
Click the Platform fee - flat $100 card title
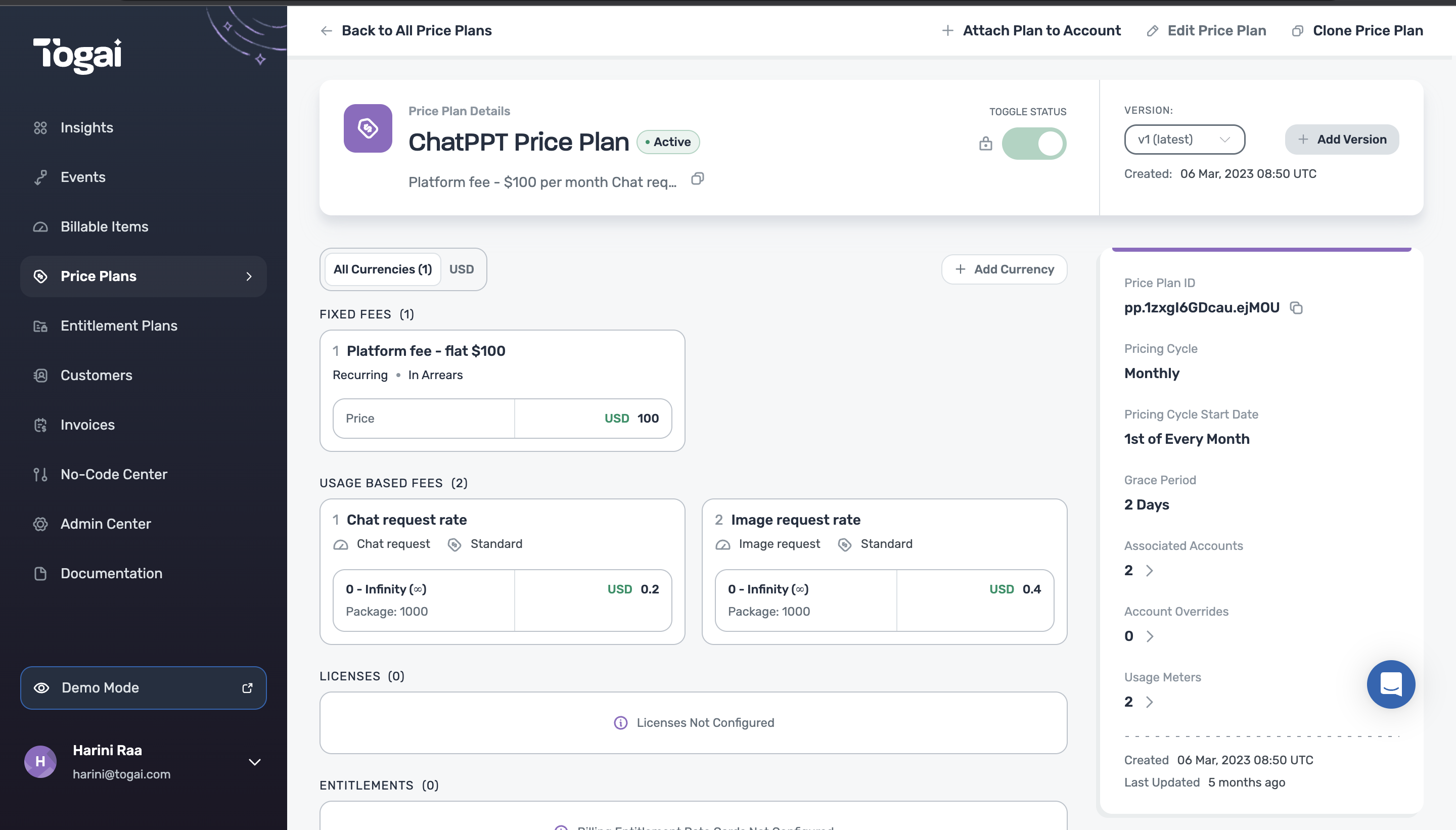tap(426, 351)
